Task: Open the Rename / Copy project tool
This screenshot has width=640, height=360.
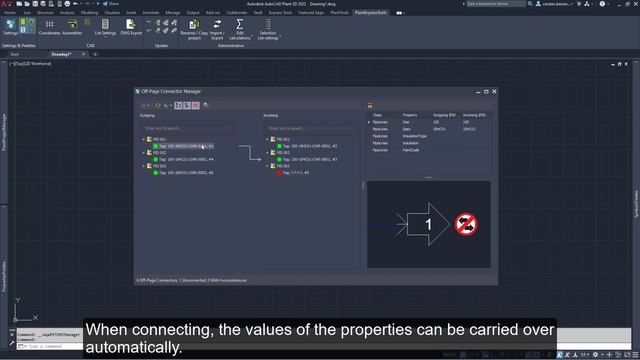Action: click(194, 29)
